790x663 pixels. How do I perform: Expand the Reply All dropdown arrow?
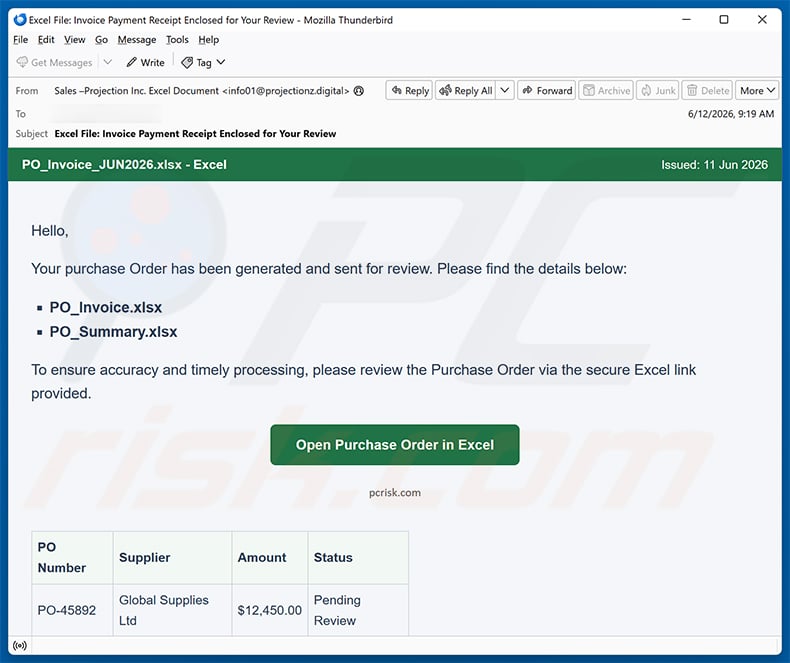pos(505,91)
